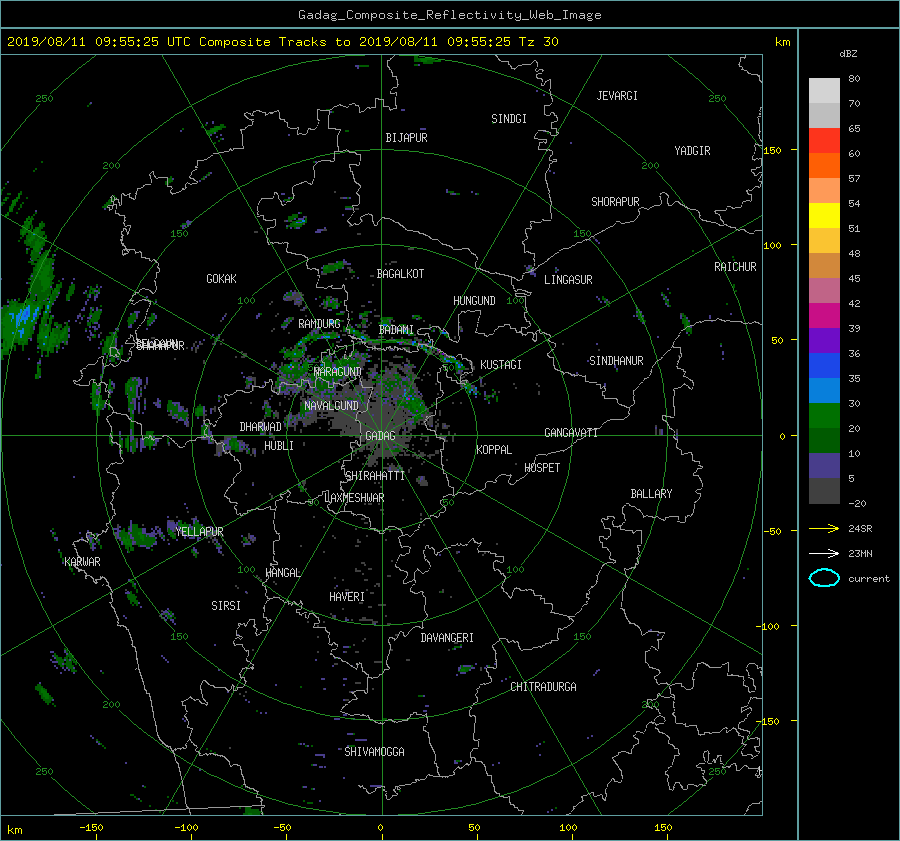900x841 pixels.
Task: Click the CHITRADURGA city label
Action: pyautogui.click(x=543, y=687)
